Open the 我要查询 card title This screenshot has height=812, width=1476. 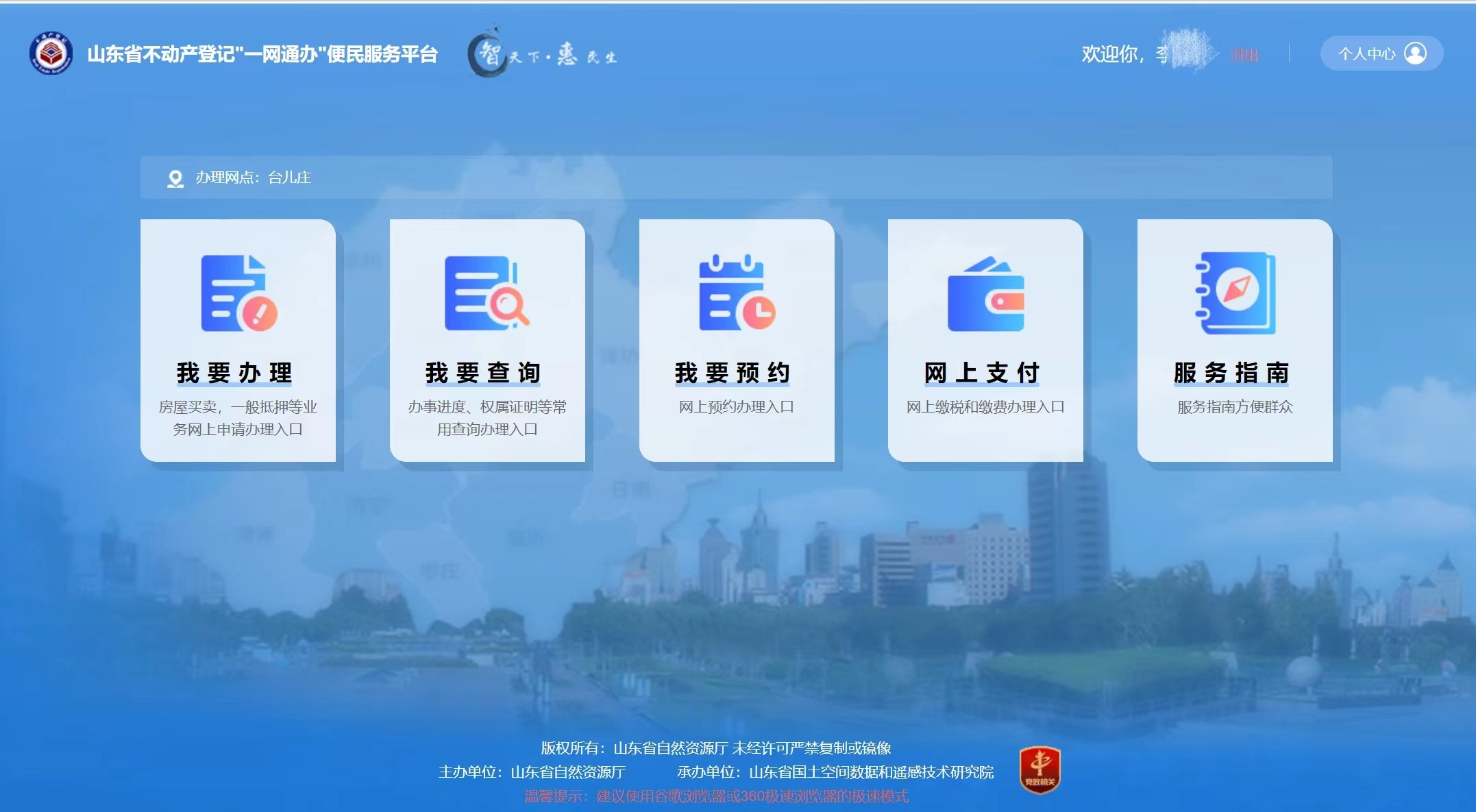[x=484, y=373]
